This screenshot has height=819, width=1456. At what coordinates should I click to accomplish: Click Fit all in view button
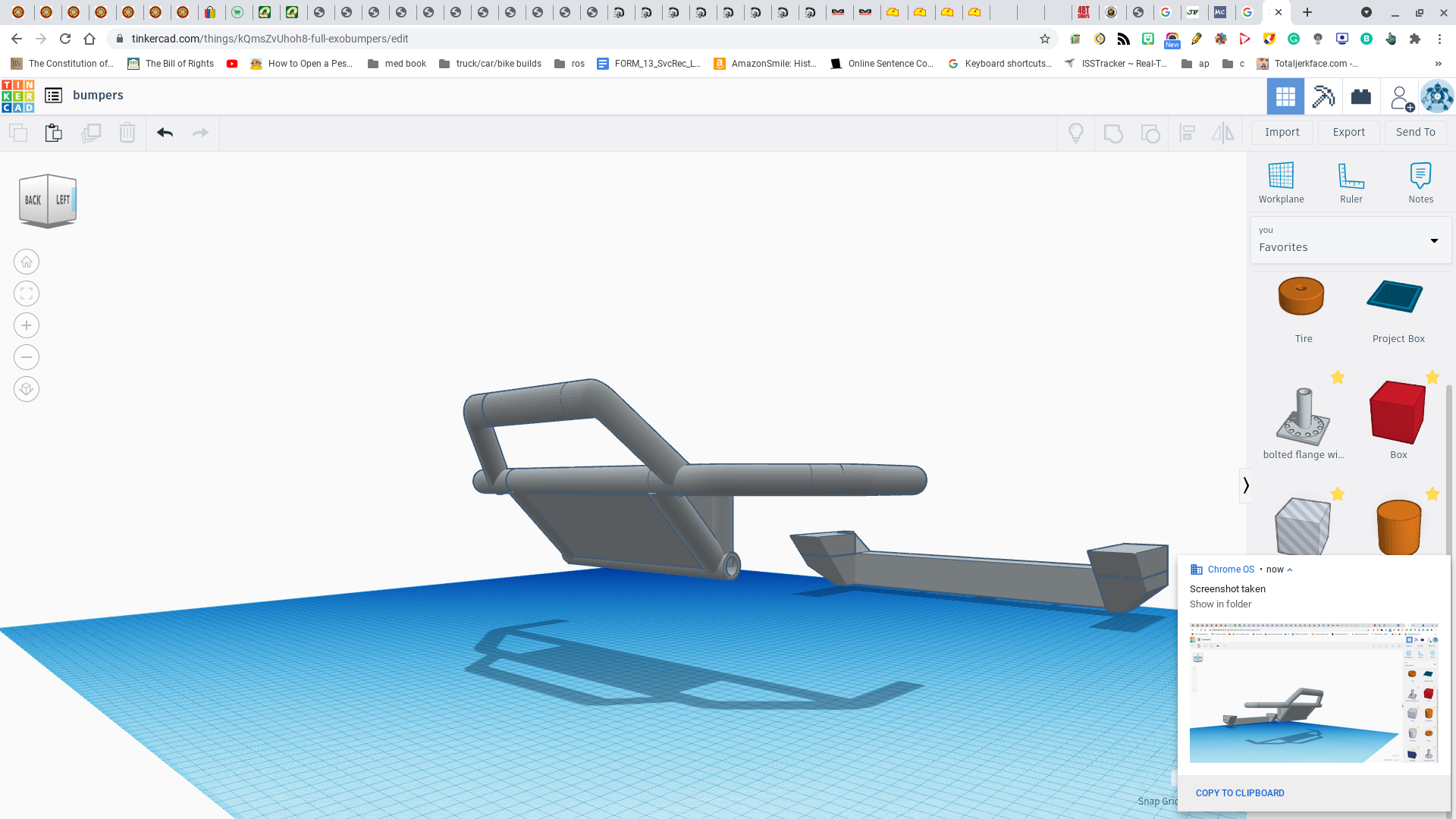[27, 293]
